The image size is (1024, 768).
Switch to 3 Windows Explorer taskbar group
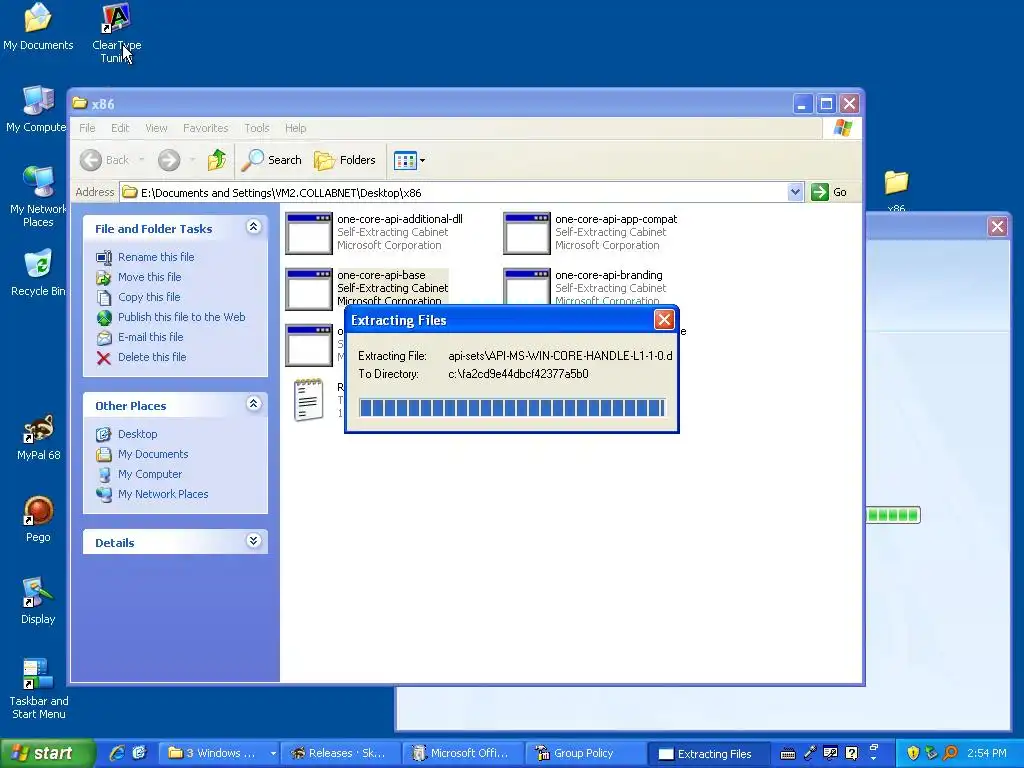click(218, 753)
